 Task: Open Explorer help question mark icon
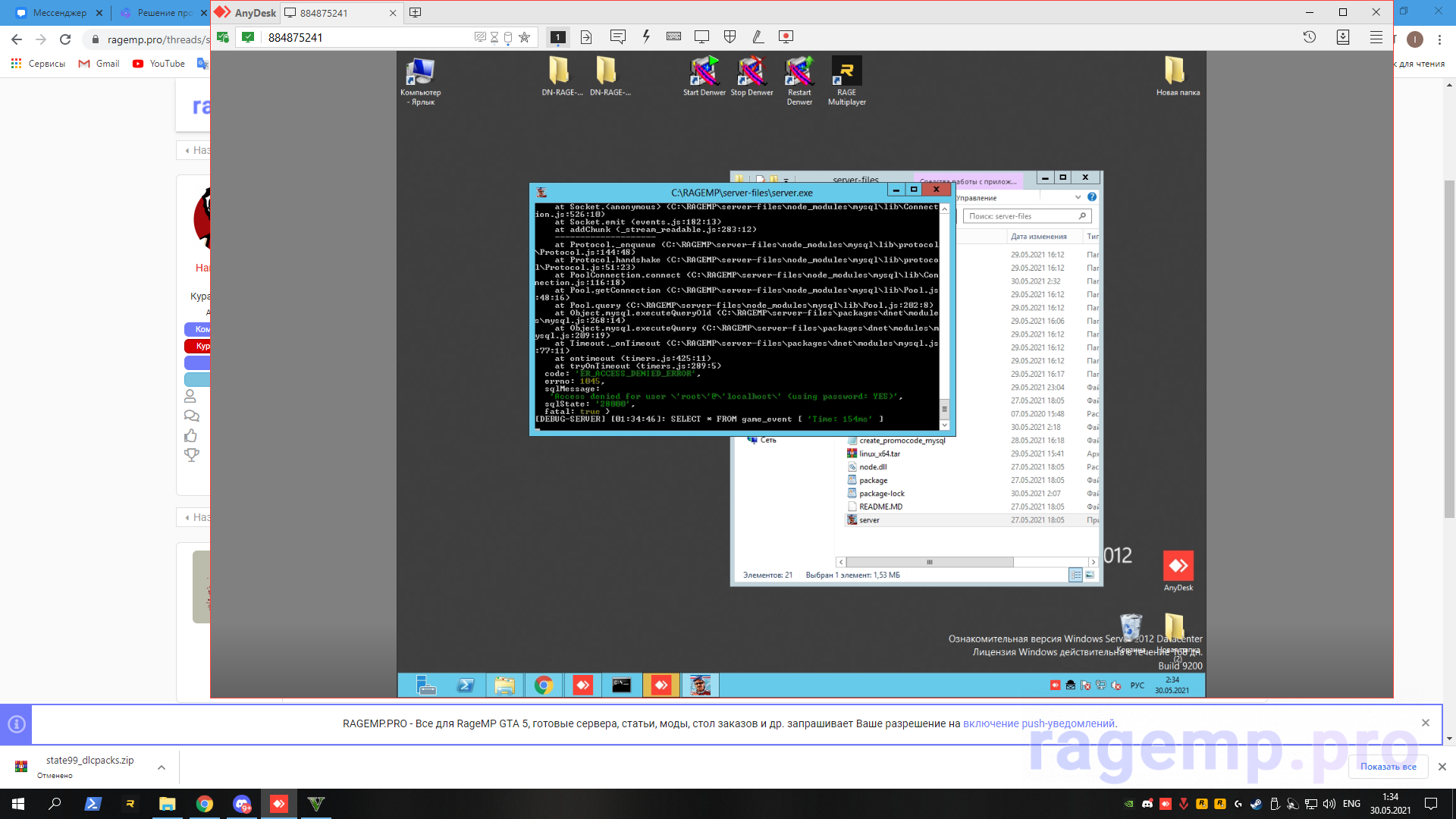point(1092,197)
